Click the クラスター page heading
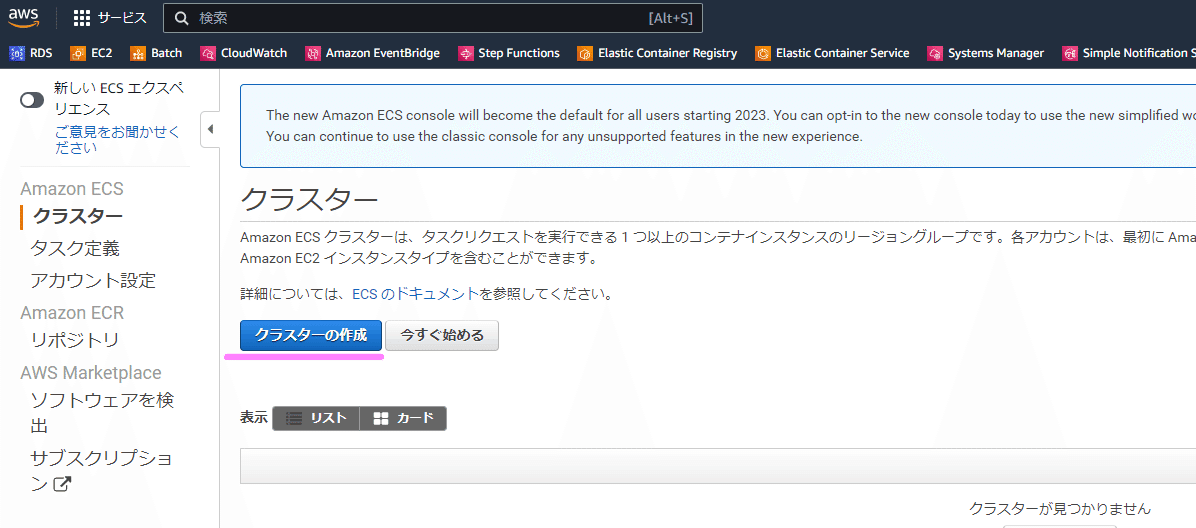Image resolution: width=1196 pixels, height=528 pixels. (x=309, y=200)
